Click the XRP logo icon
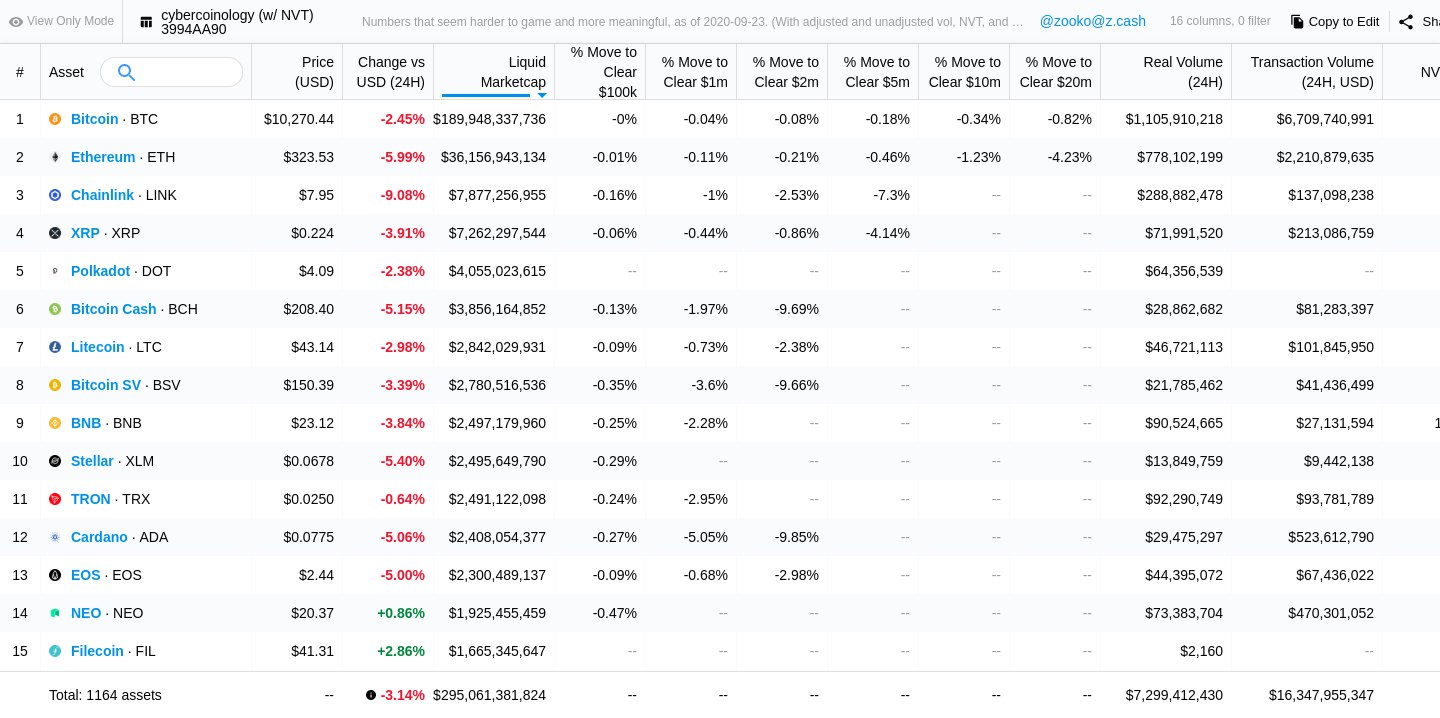This screenshot has height=718, width=1440. coord(55,233)
